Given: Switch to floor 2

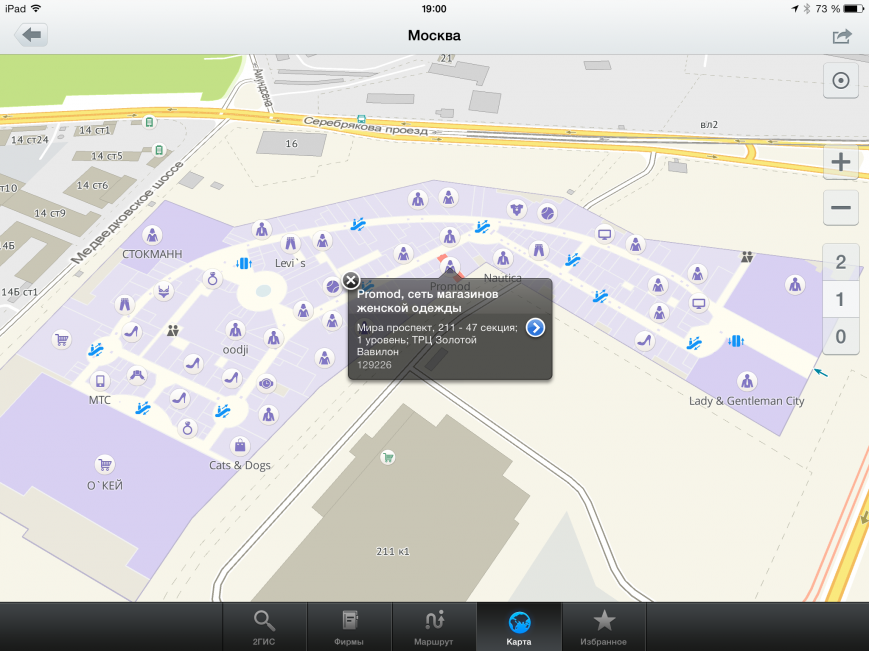Looking at the screenshot, I should tap(841, 262).
